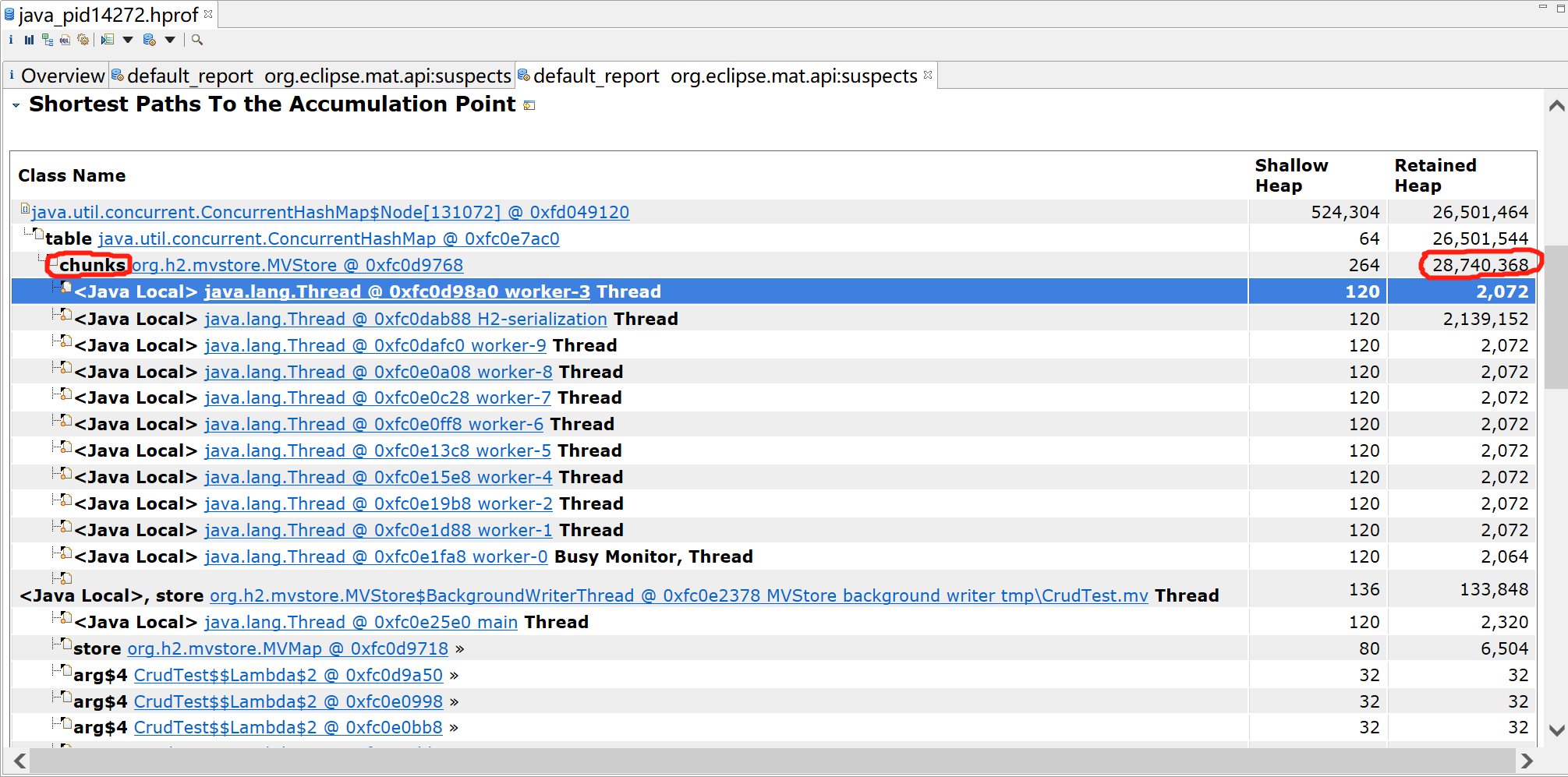Viewport: 1568px width, 777px height.
Task: Open the OQL query editor
Action: click(x=65, y=40)
